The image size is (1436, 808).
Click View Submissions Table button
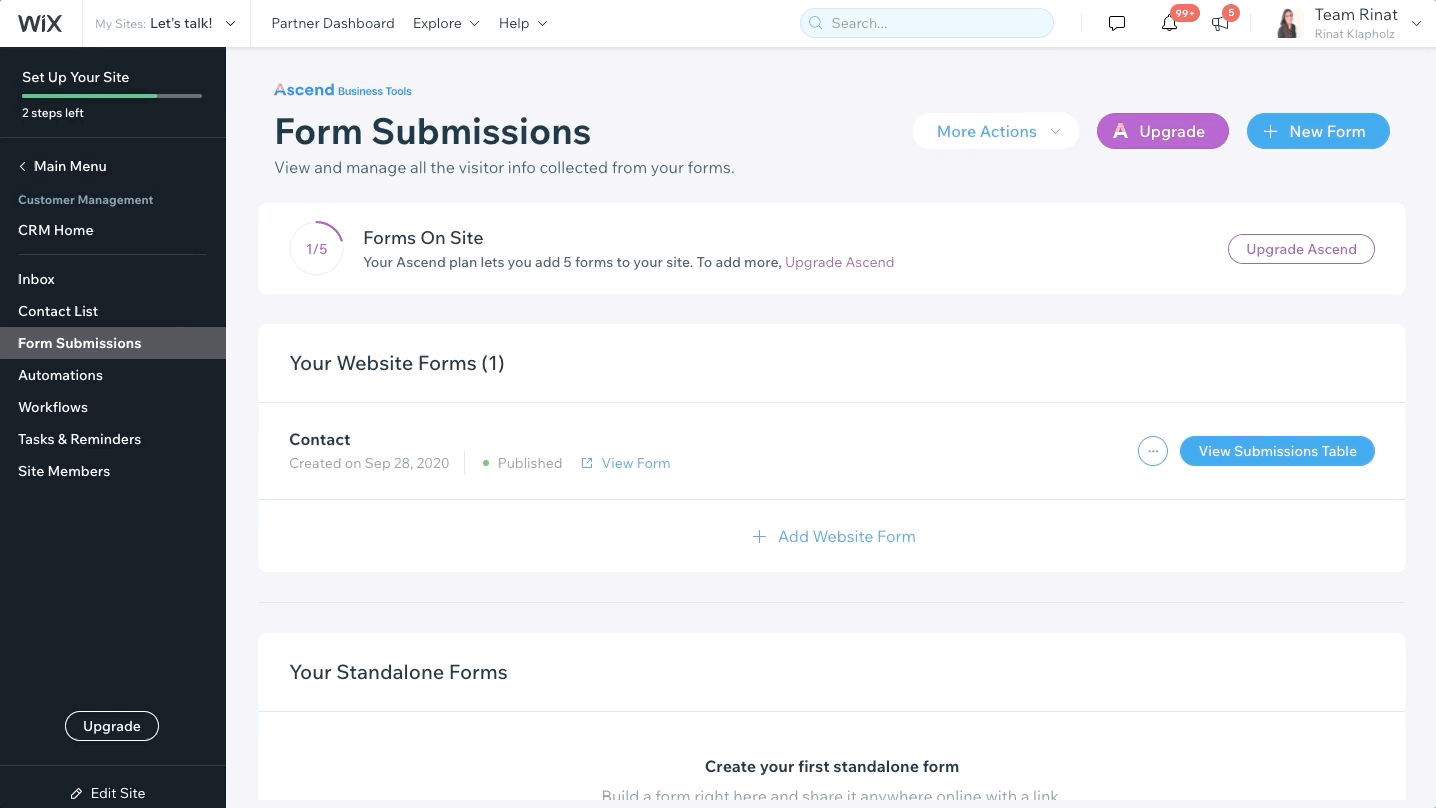[1277, 451]
